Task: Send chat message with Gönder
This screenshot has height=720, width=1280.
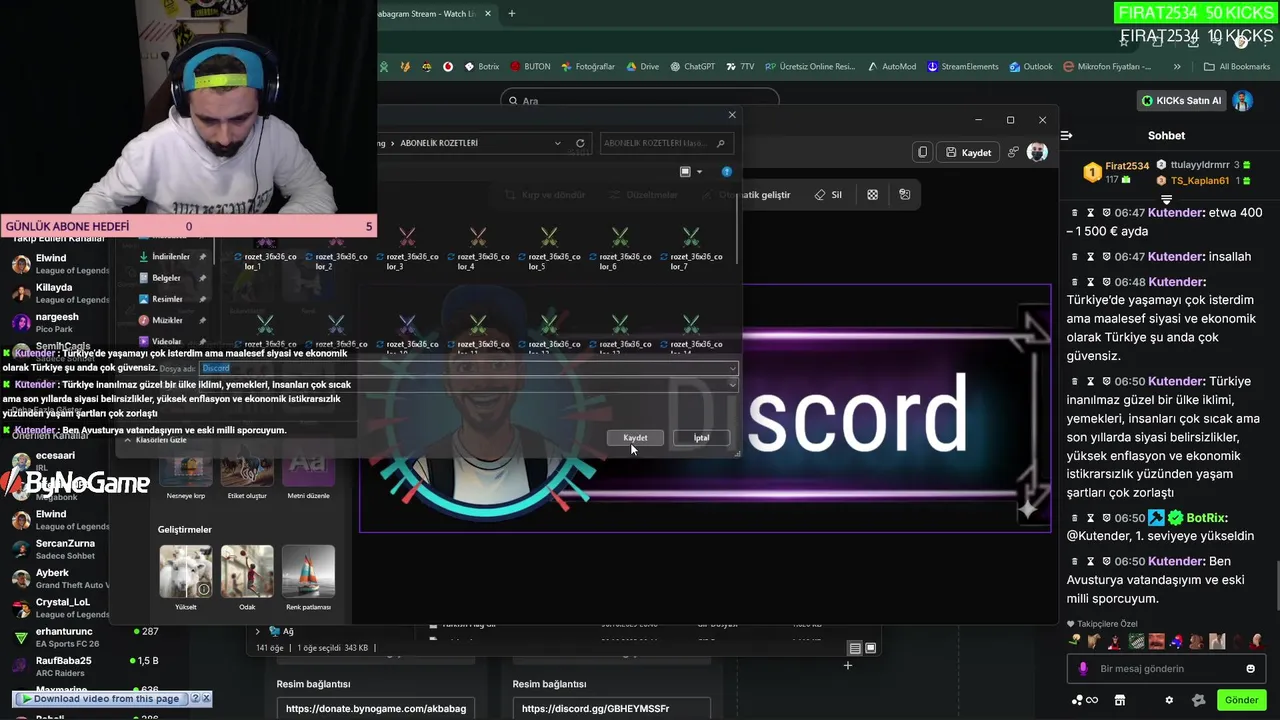Action: pos(1241,700)
